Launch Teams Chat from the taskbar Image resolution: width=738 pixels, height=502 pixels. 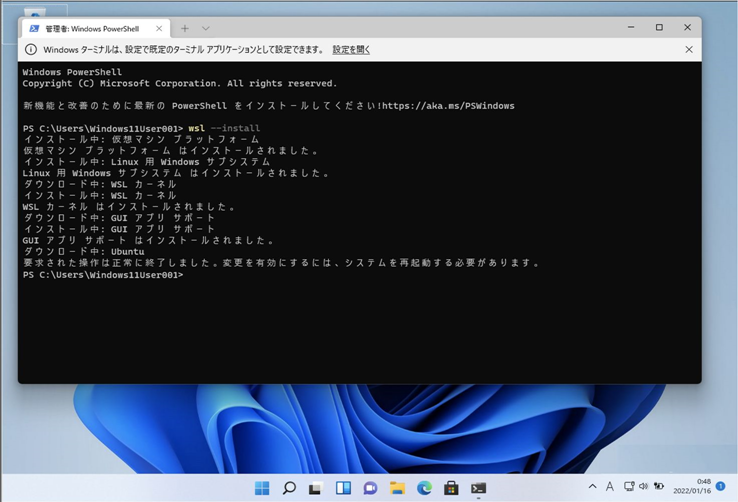coord(370,488)
